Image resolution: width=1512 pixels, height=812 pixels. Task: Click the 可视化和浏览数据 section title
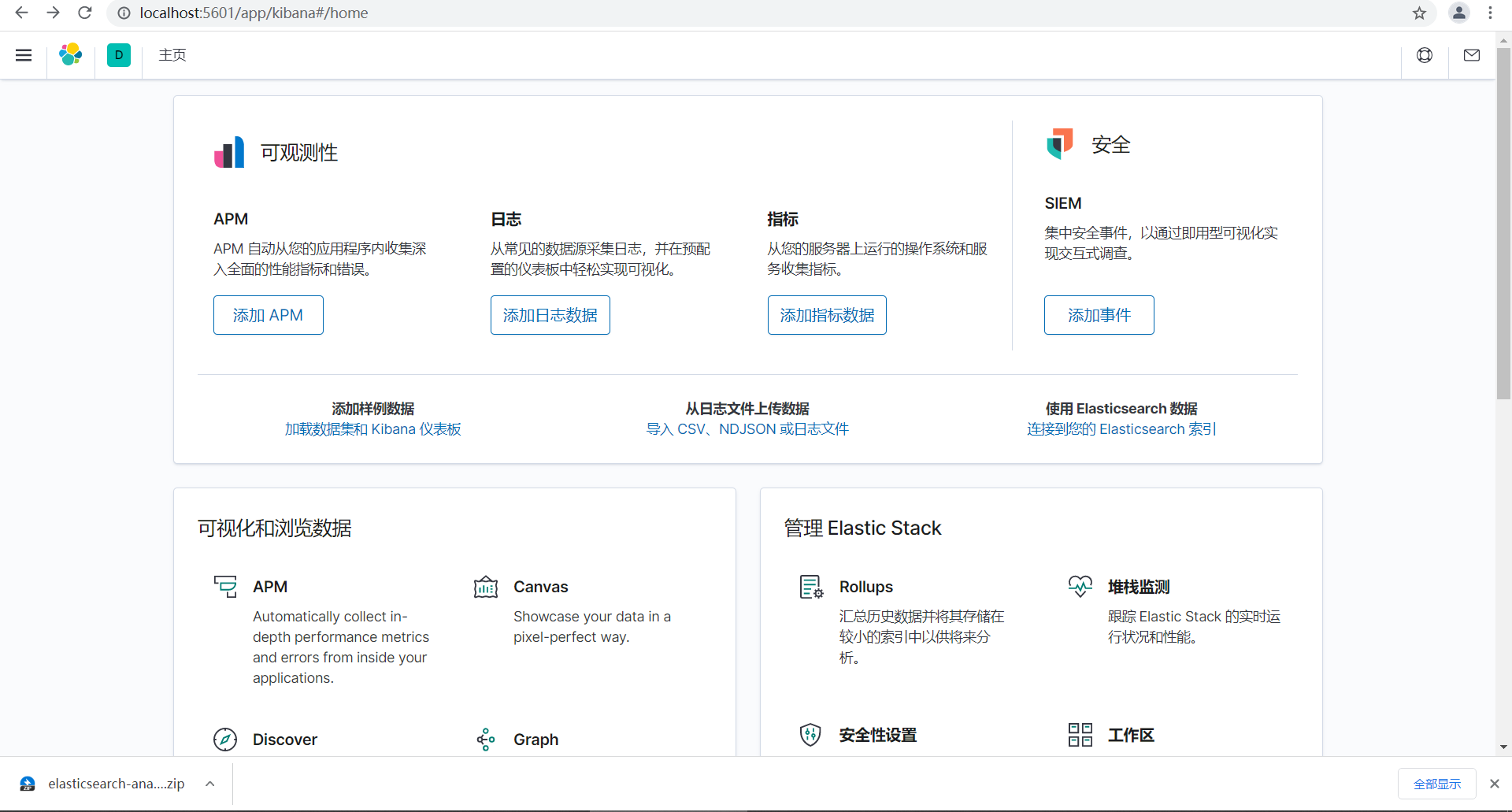click(x=275, y=528)
